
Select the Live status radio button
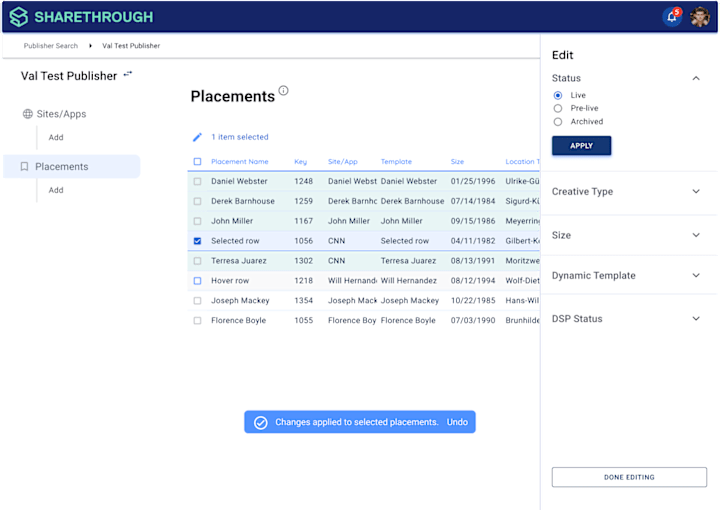click(x=558, y=95)
